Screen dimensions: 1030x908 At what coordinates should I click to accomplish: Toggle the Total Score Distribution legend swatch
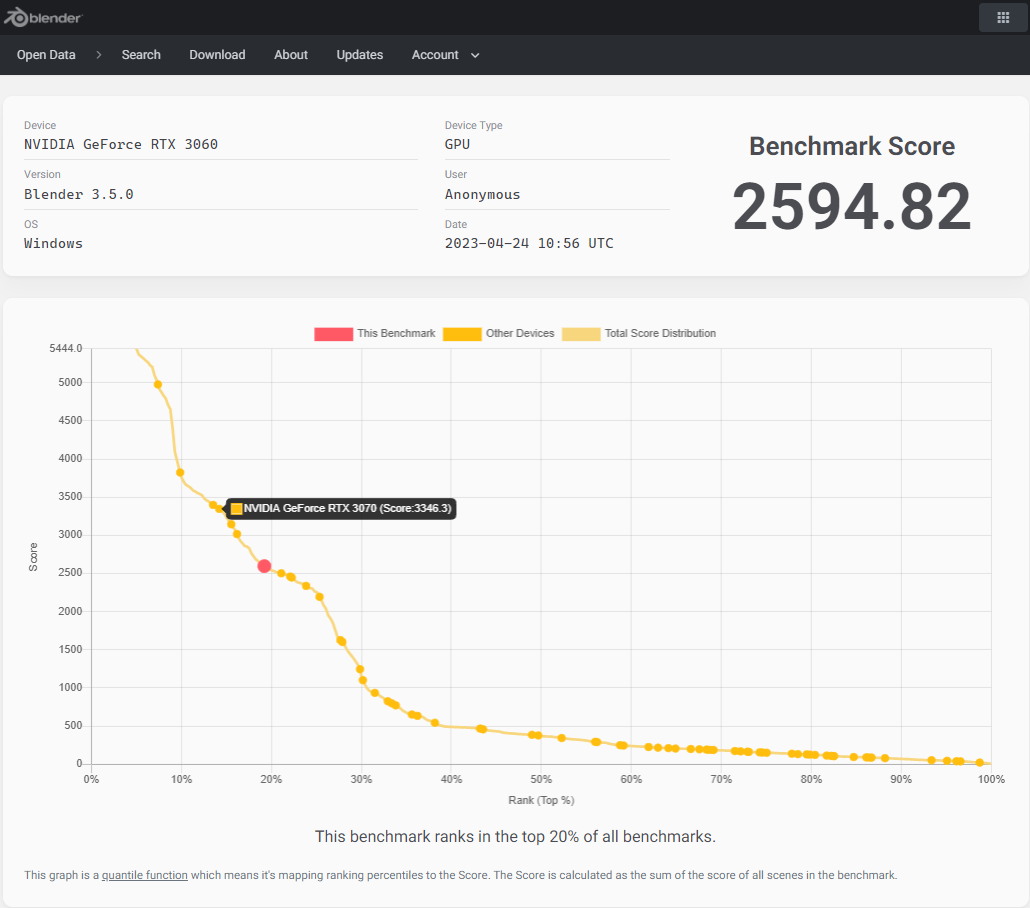581,334
